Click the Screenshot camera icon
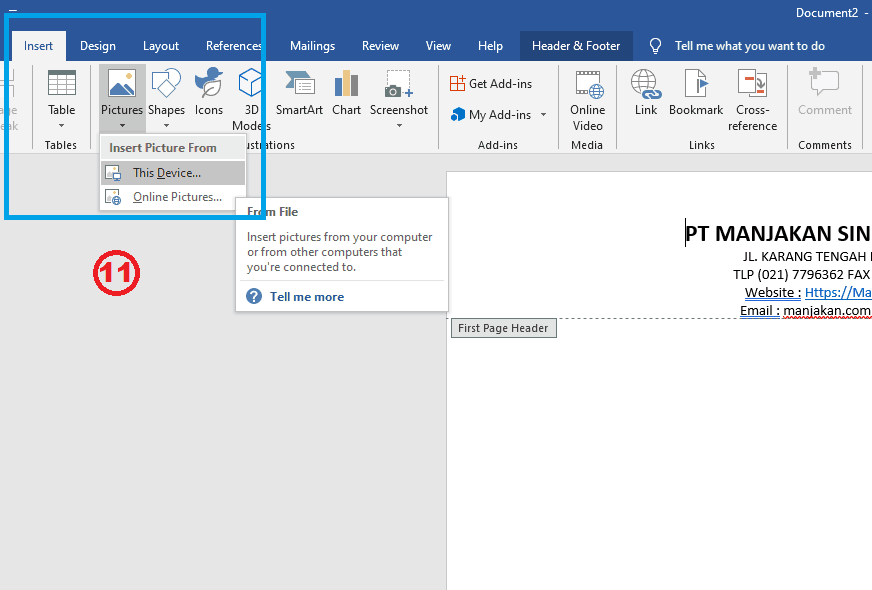The height and width of the screenshot is (590, 872). [399, 83]
